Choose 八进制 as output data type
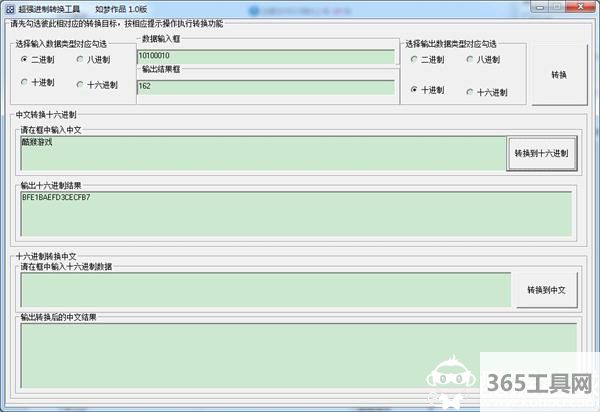The width and height of the screenshot is (600, 412). click(470, 59)
